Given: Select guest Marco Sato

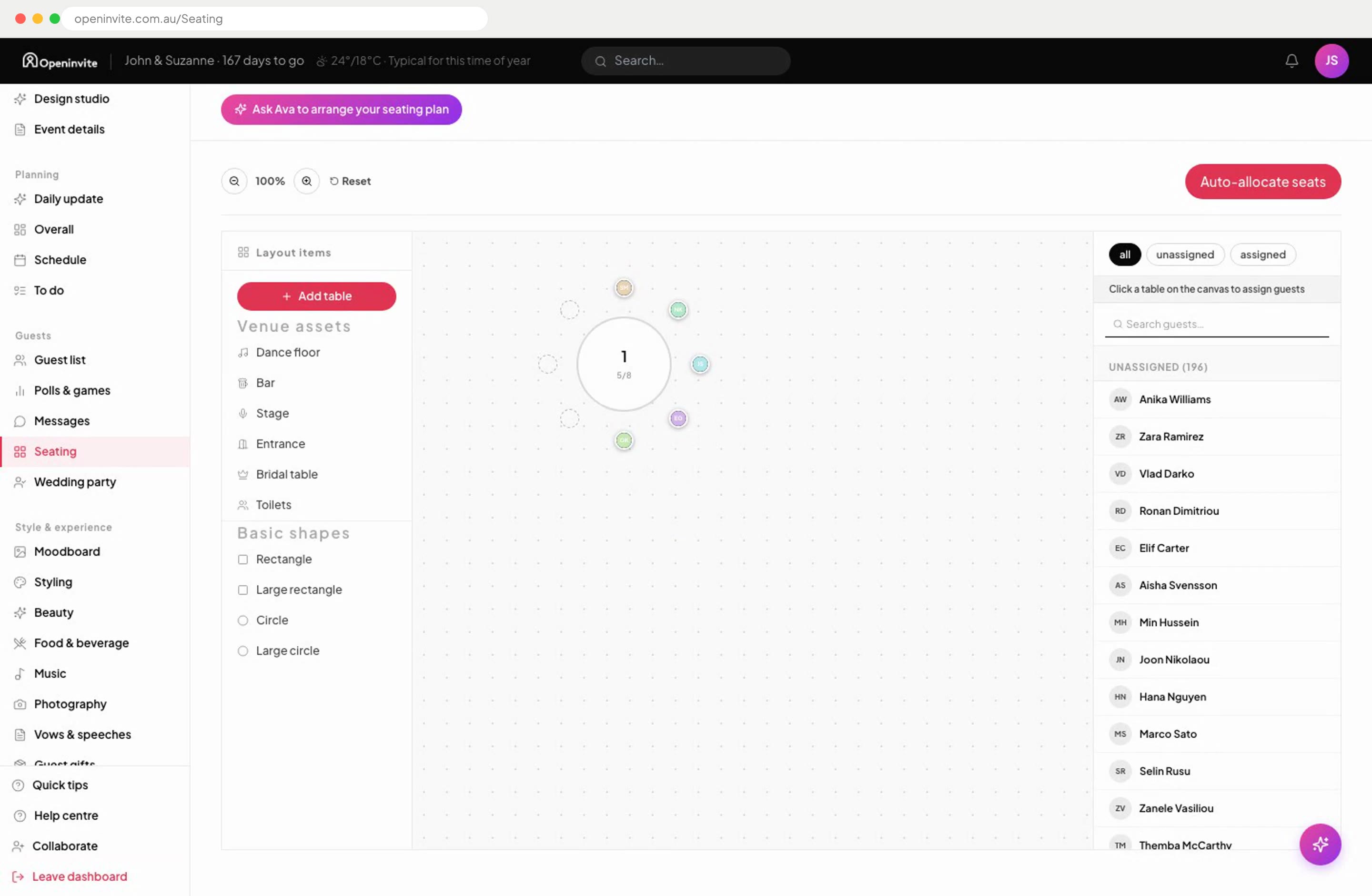Looking at the screenshot, I should pos(1216,734).
